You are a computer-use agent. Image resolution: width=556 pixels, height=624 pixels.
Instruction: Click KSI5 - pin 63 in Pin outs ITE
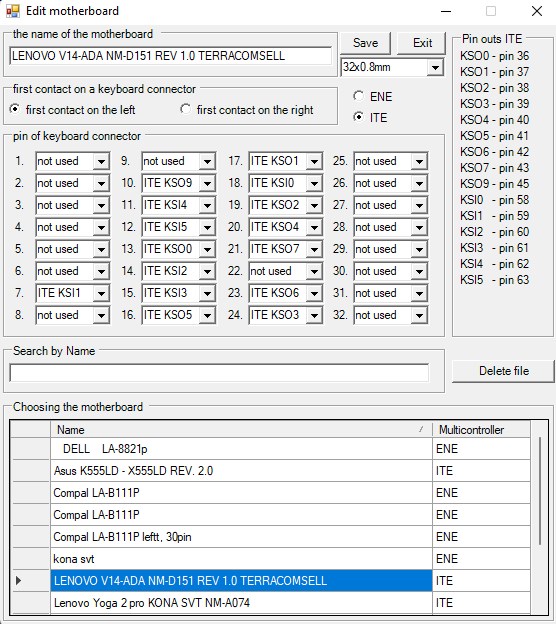pos(494,280)
